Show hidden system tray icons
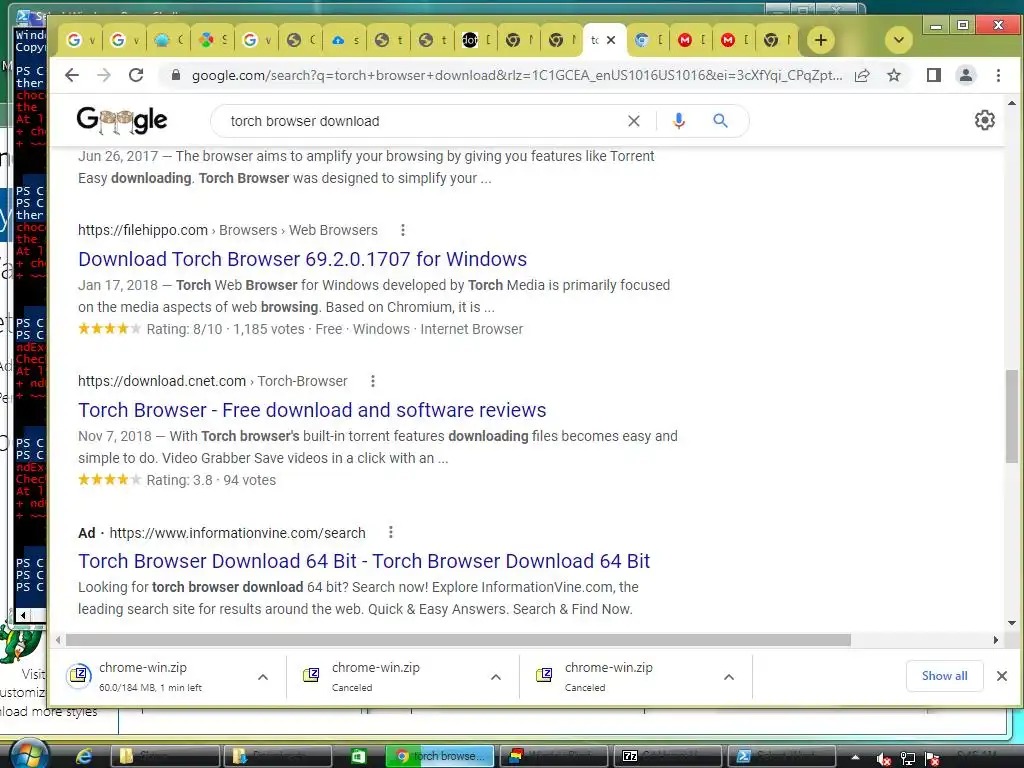Image resolution: width=1024 pixels, height=768 pixels. point(855,758)
